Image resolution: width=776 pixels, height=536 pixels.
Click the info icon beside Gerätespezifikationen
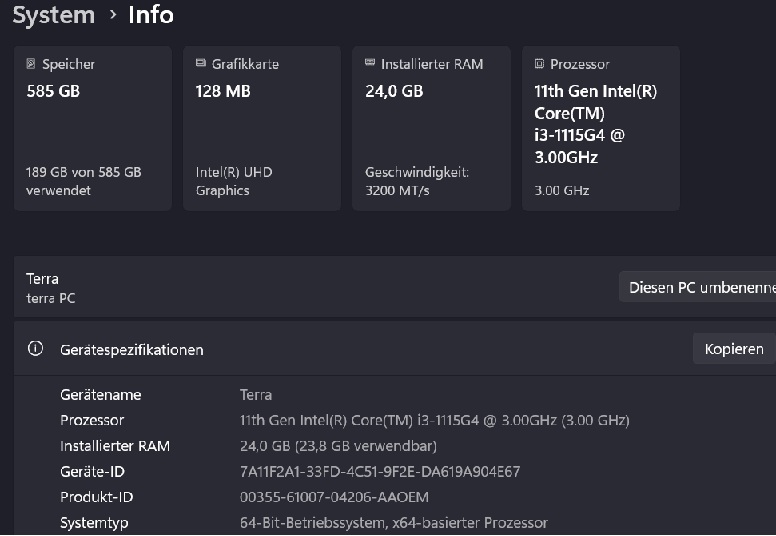coord(36,349)
